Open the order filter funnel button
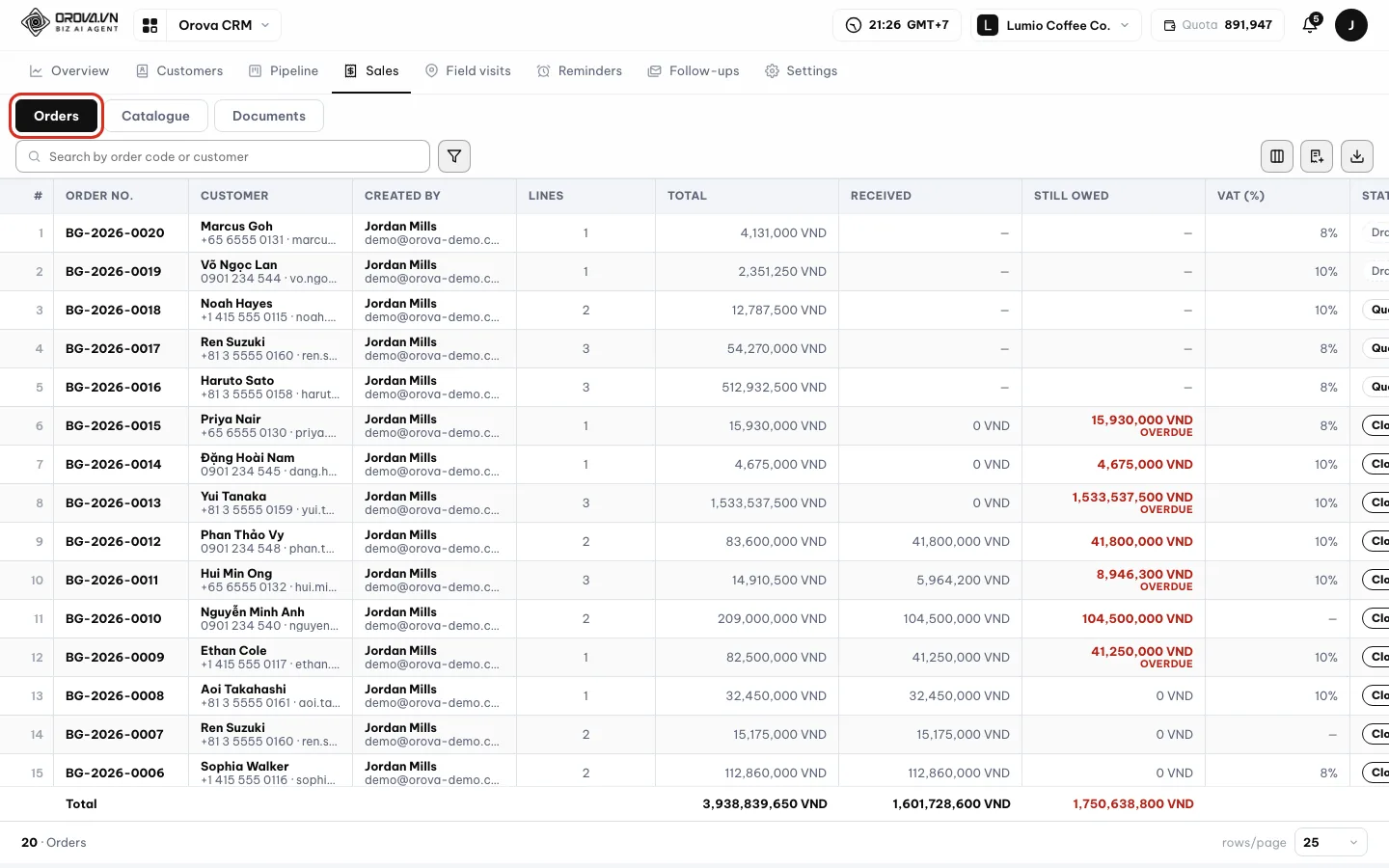This screenshot has width=1389, height=868. [454, 156]
